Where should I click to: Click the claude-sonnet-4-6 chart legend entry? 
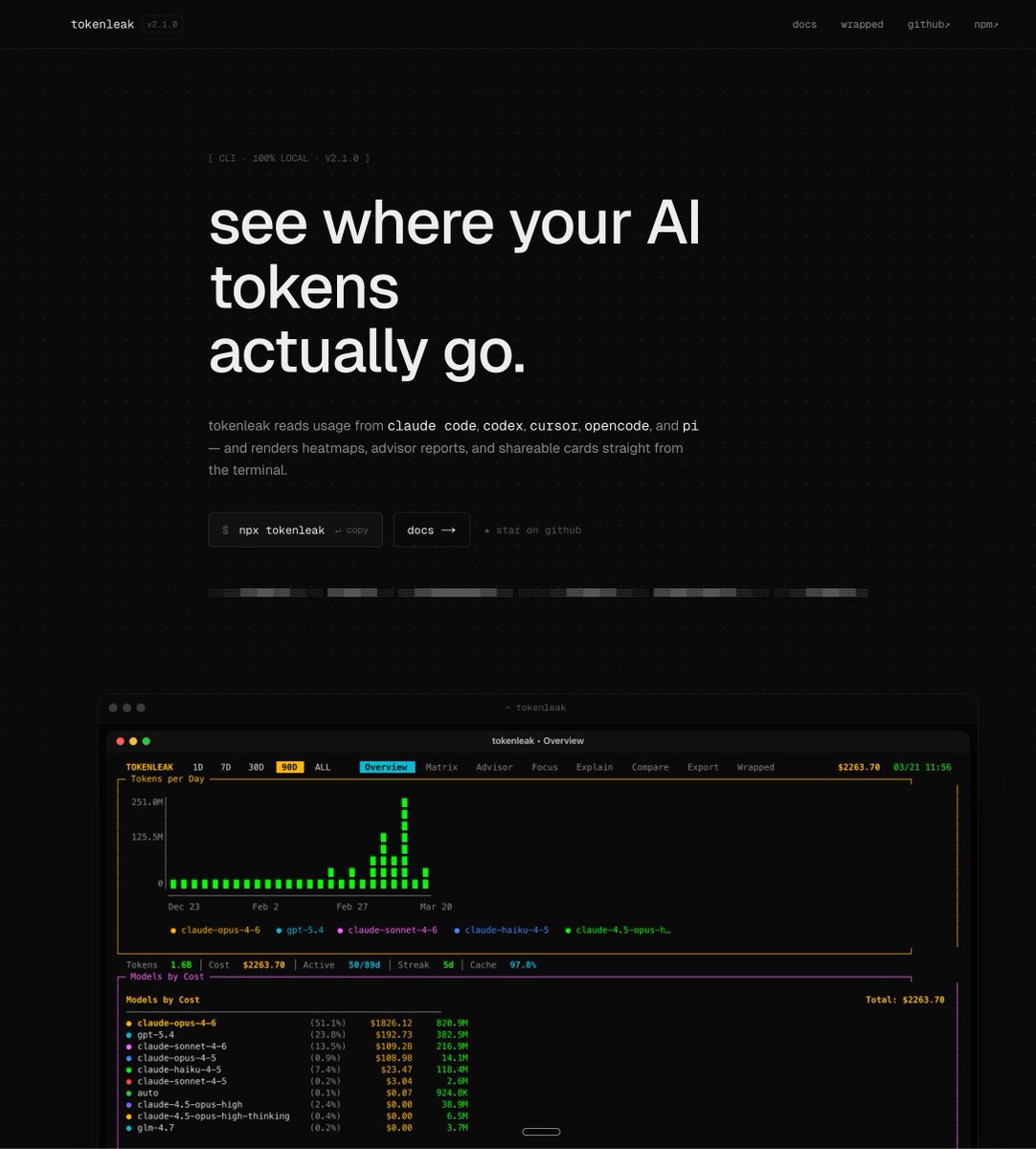pos(387,931)
